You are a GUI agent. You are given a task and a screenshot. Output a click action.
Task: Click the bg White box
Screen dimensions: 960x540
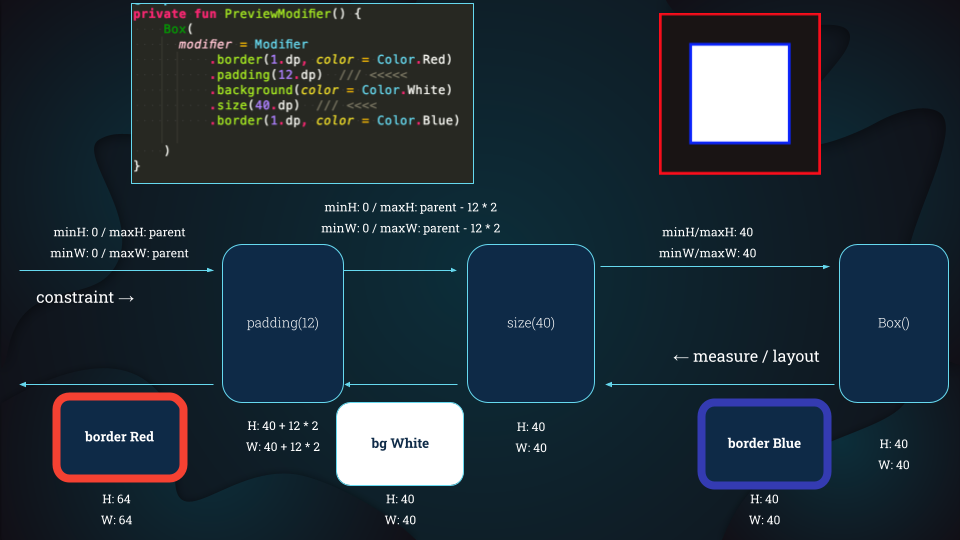pos(400,443)
